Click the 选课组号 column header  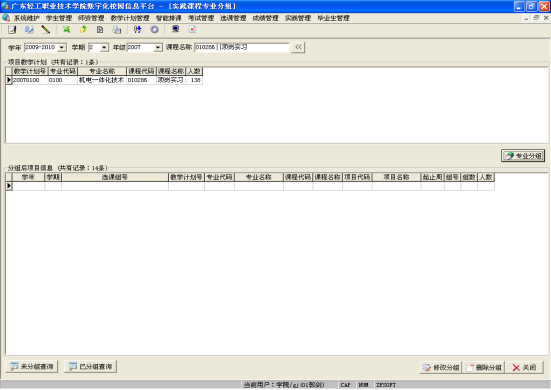(115, 177)
